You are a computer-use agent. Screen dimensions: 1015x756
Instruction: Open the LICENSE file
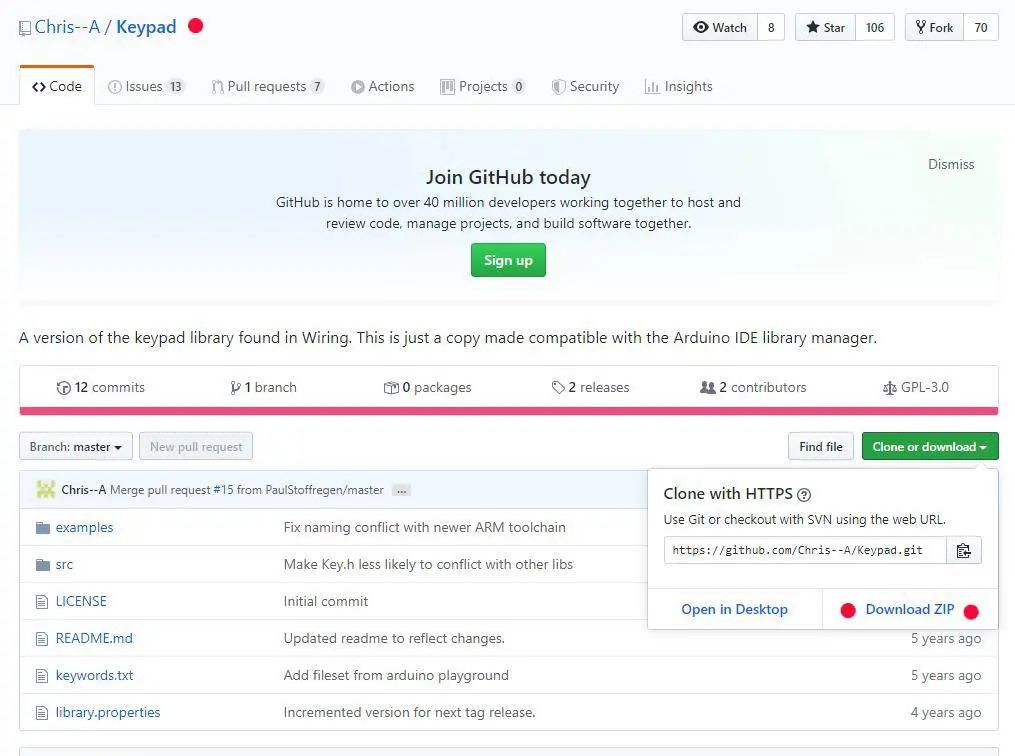click(x=81, y=601)
